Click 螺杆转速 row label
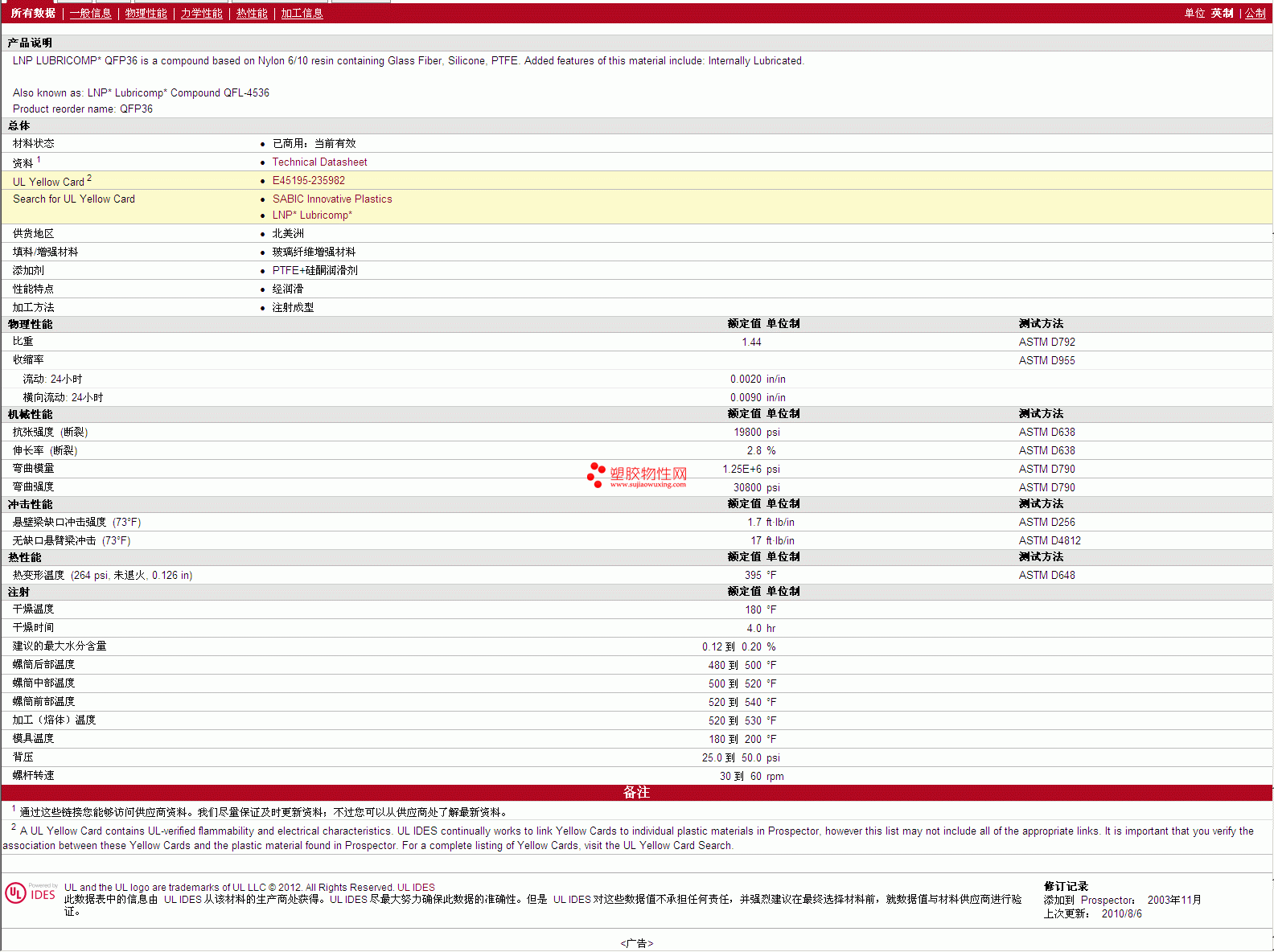1274x952 pixels. pyautogui.click(x=33, y=776)
